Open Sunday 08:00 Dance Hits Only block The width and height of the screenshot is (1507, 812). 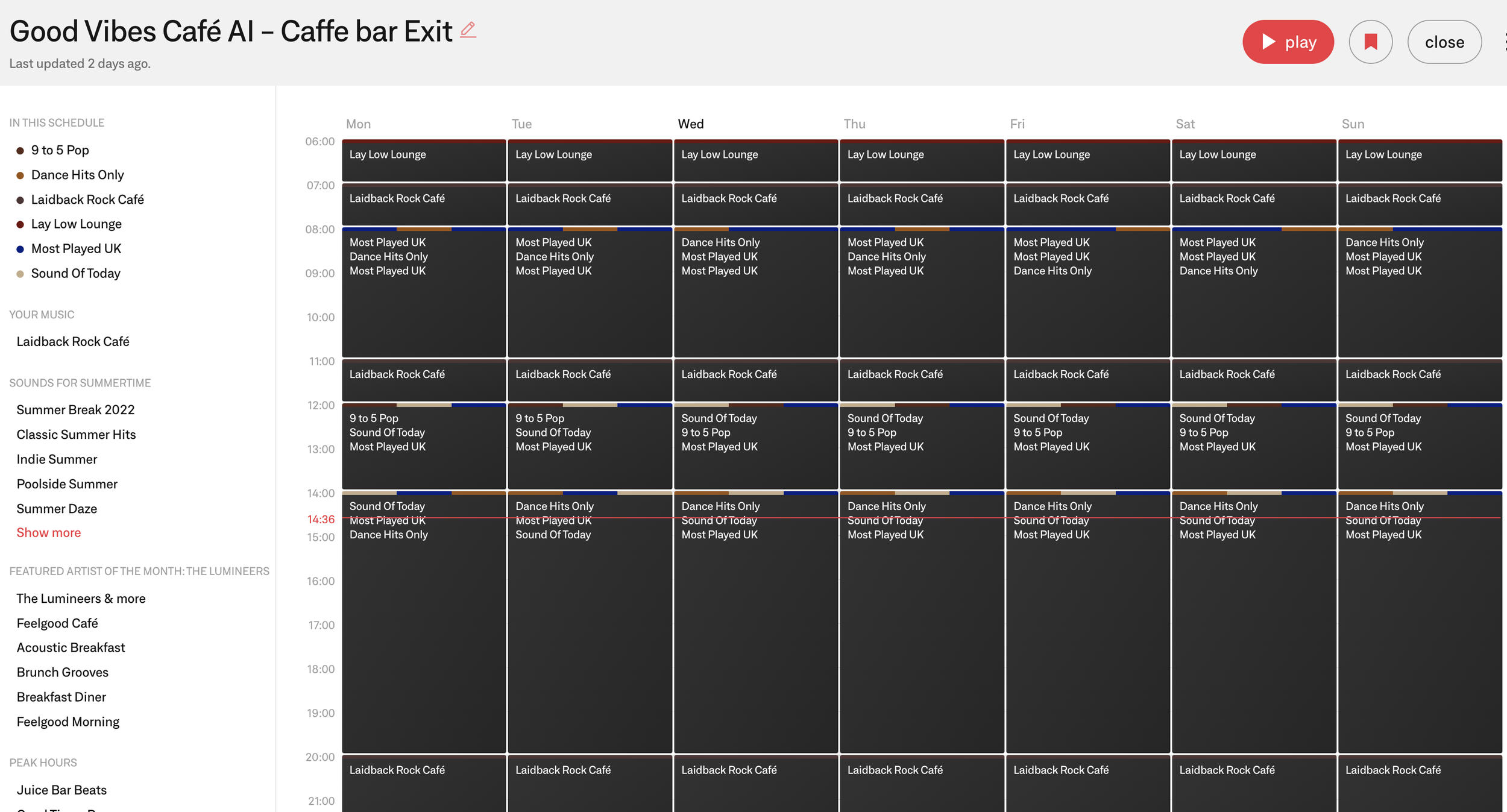[x=1420, y=292]
